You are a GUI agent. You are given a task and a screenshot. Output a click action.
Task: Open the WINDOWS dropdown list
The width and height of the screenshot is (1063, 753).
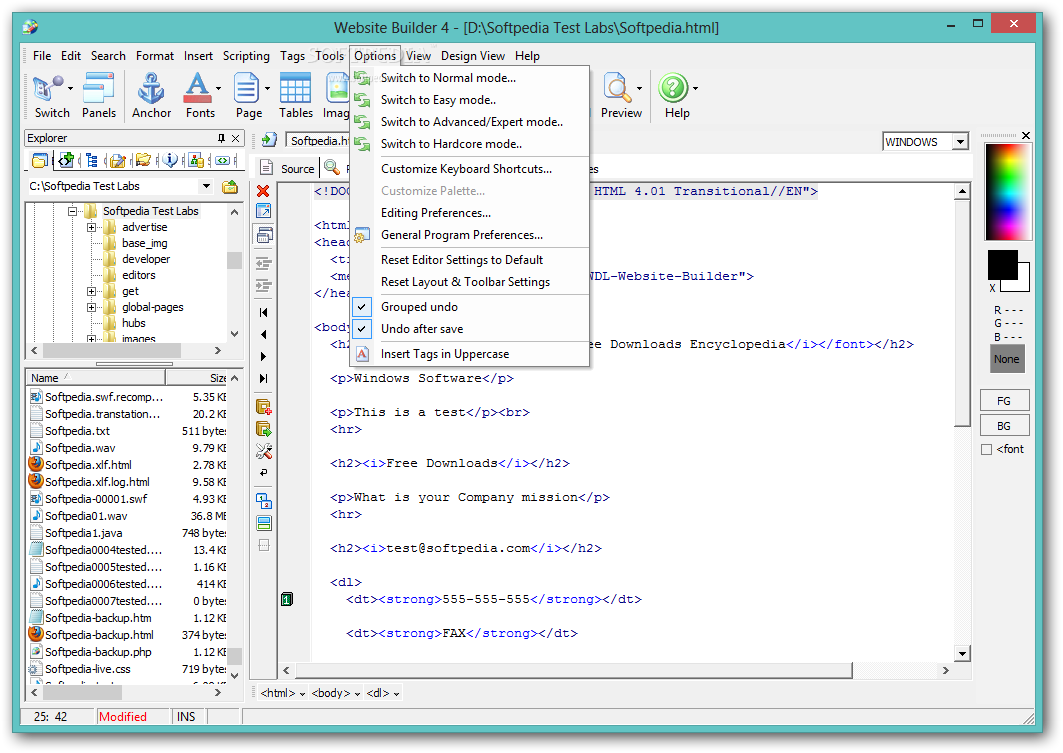[960, 142]
